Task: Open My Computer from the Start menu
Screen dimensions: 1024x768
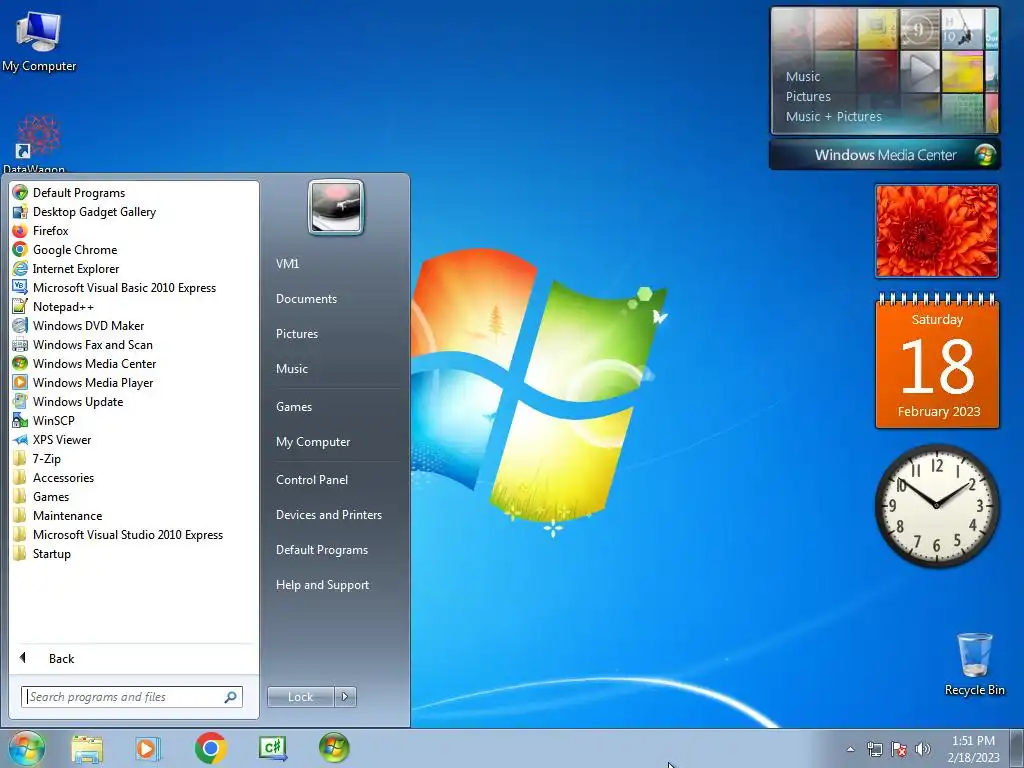Action: (313, 442)
